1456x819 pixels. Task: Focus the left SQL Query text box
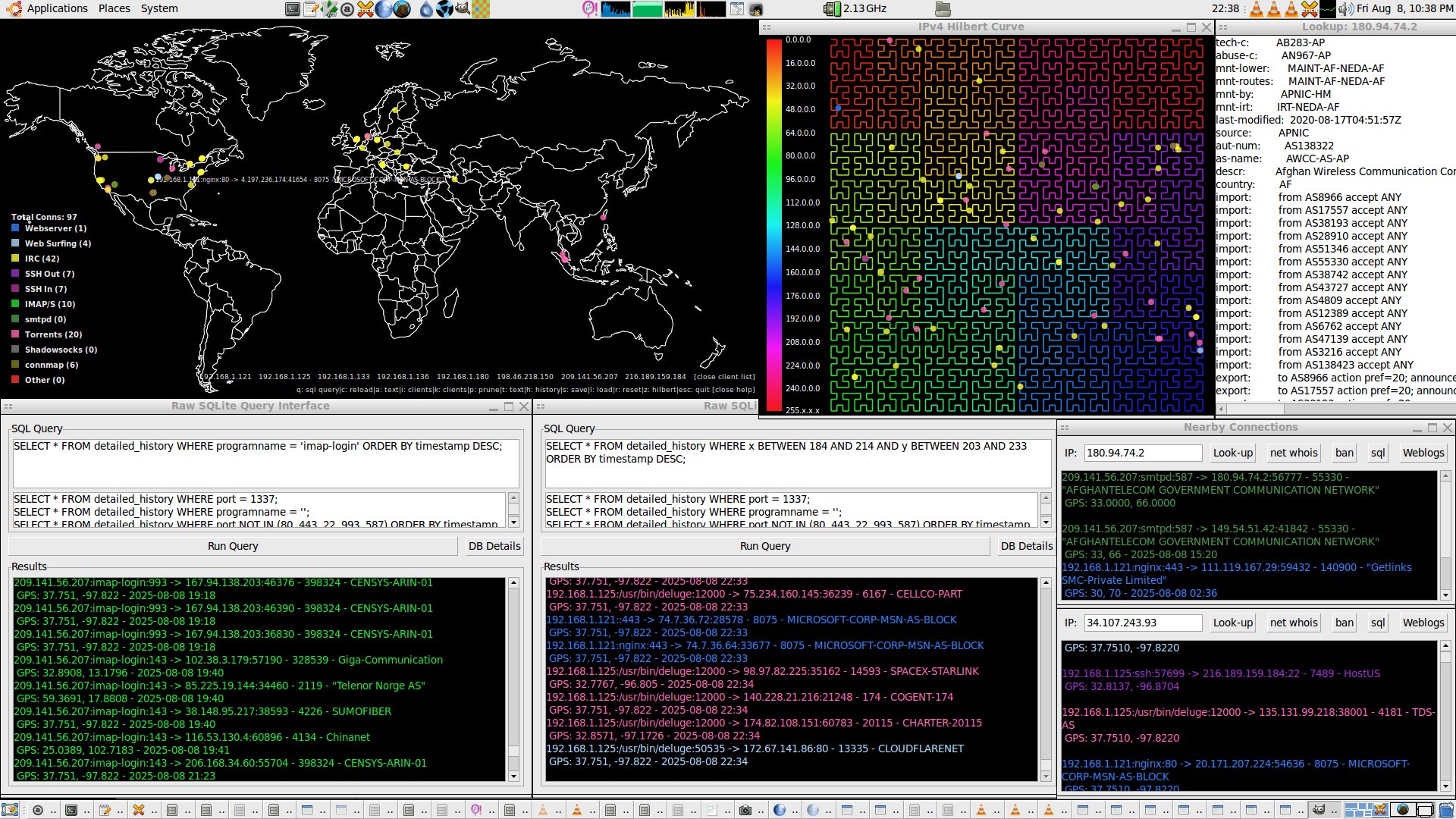[265, 463]
